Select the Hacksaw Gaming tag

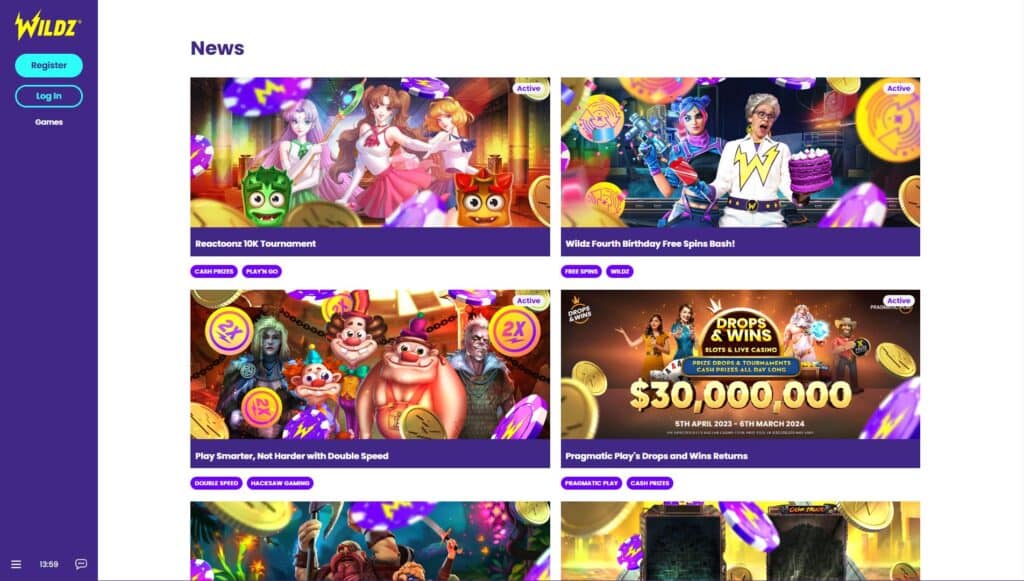pyautogui.click(x=280, y=483)
